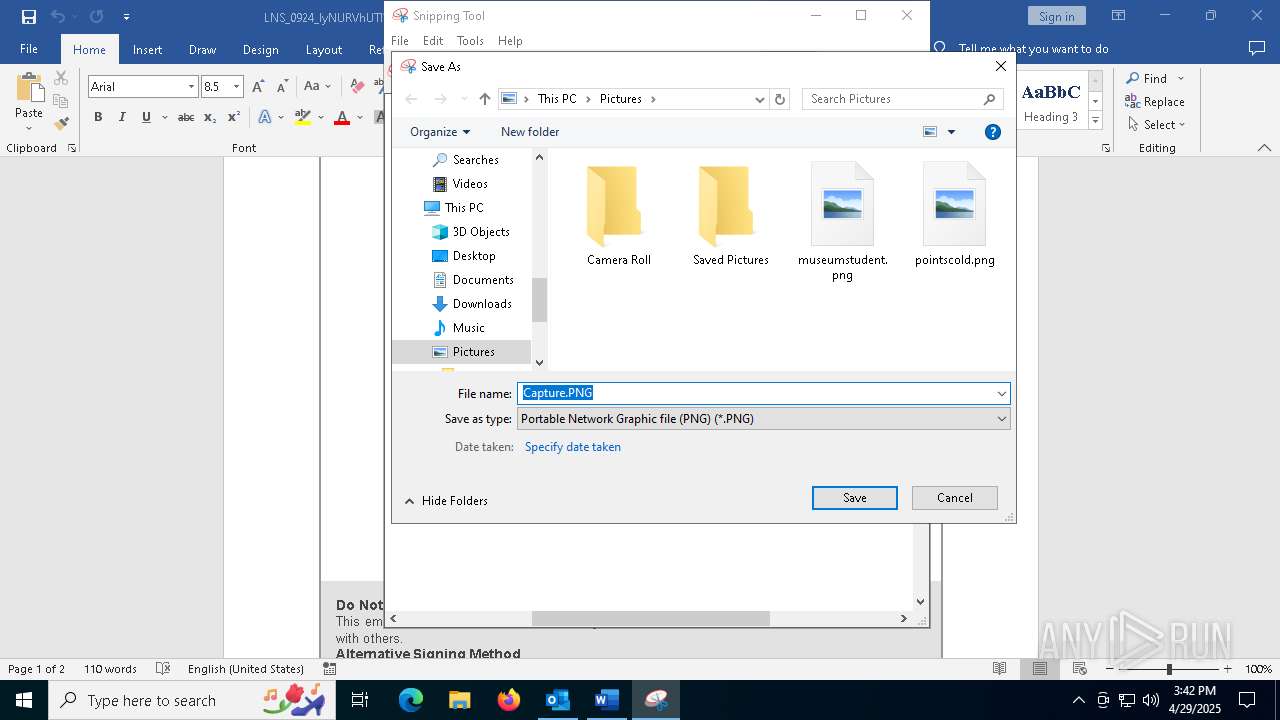Open the font size dropdown
Screen dimensions: 1280x720
click(x=236, y=87)
